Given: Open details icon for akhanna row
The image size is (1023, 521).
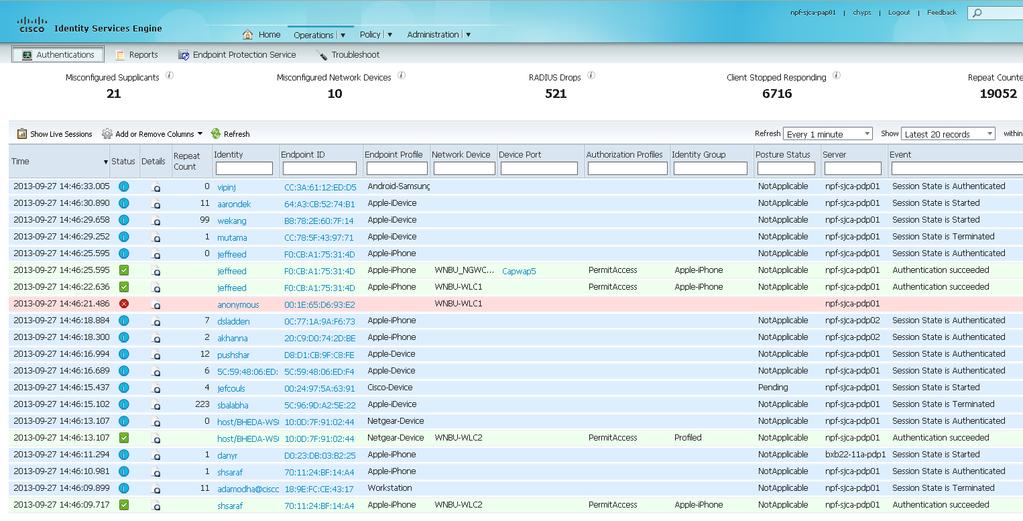Looking at the screenshot, I should pos(155,338).
